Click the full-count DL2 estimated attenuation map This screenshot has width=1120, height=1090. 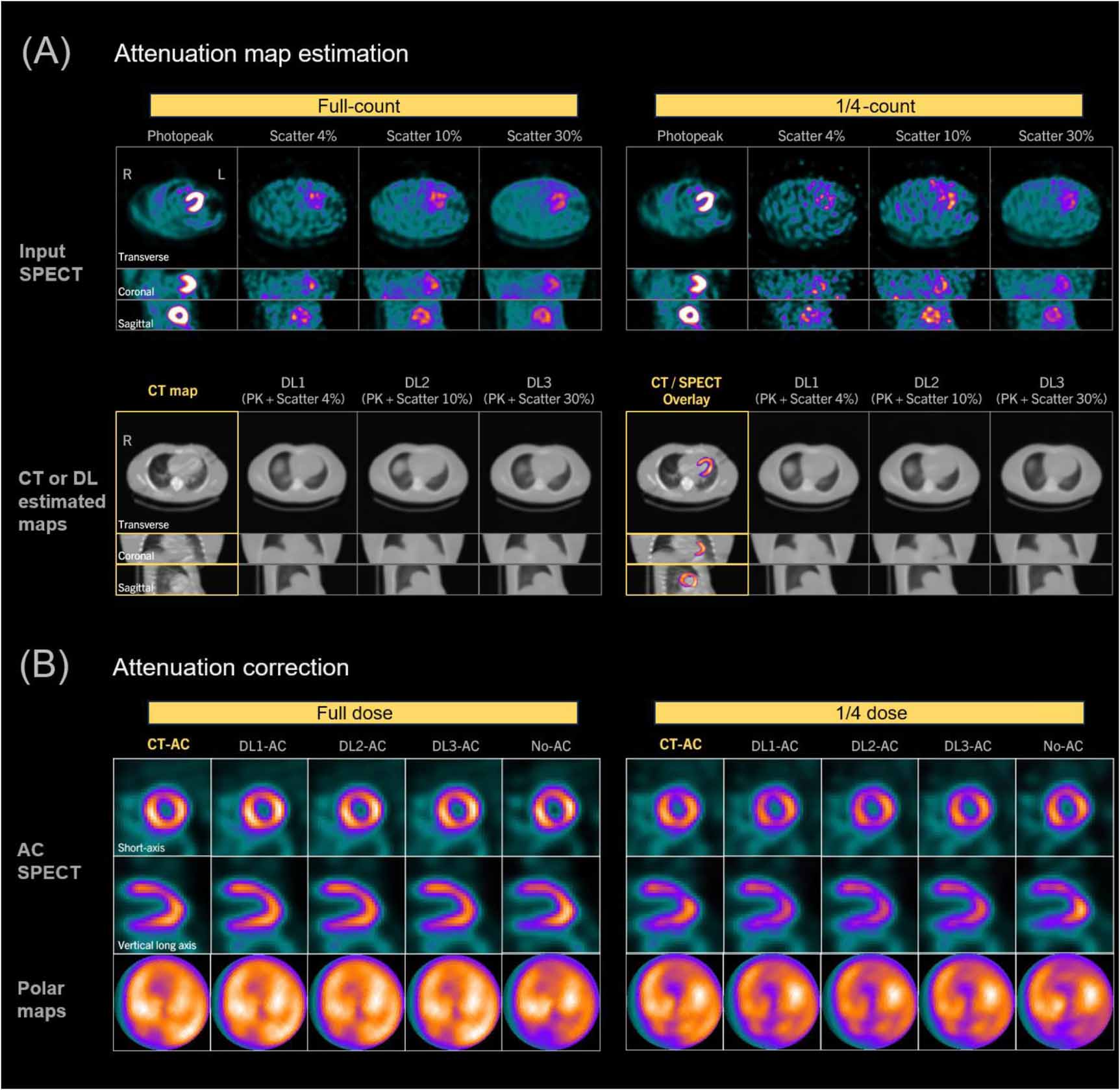click(x=418, y=472)
